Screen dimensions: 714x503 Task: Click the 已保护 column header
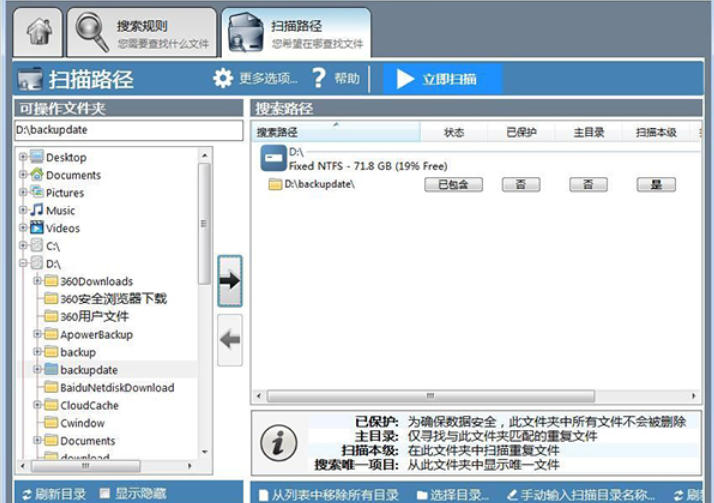[x=521, y=132]
